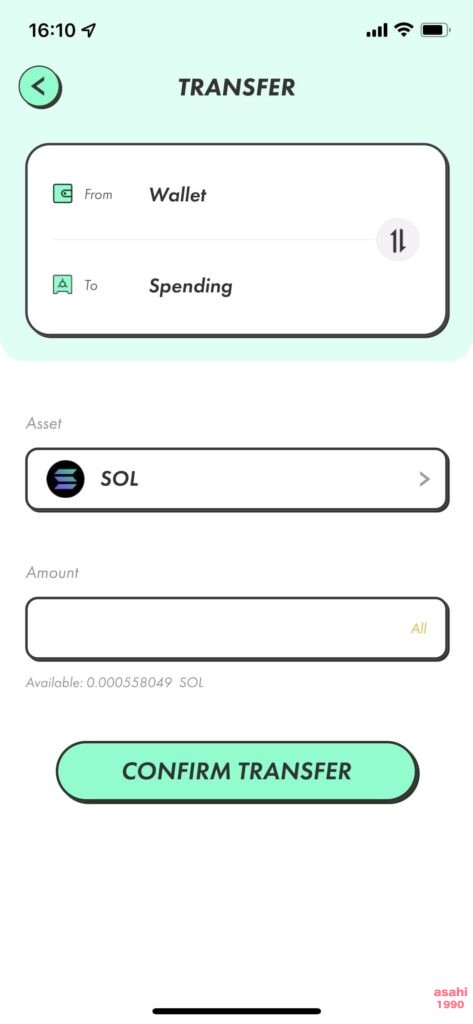
Task: Tap the Solana logo icon
Action: [65, 479]
